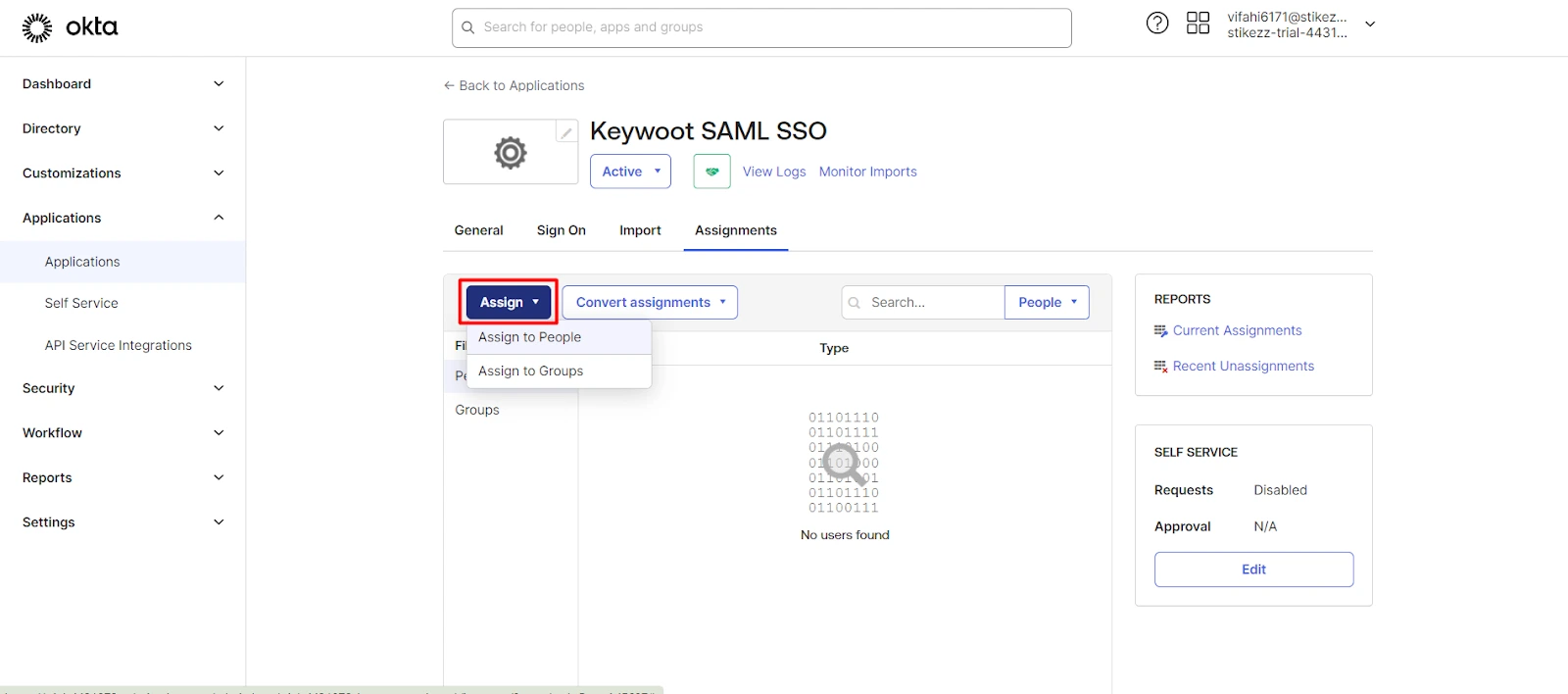This screenshot has width=1568, height=694.
Task: Open Current Assignments report link
Action: tap(1237, 331)
